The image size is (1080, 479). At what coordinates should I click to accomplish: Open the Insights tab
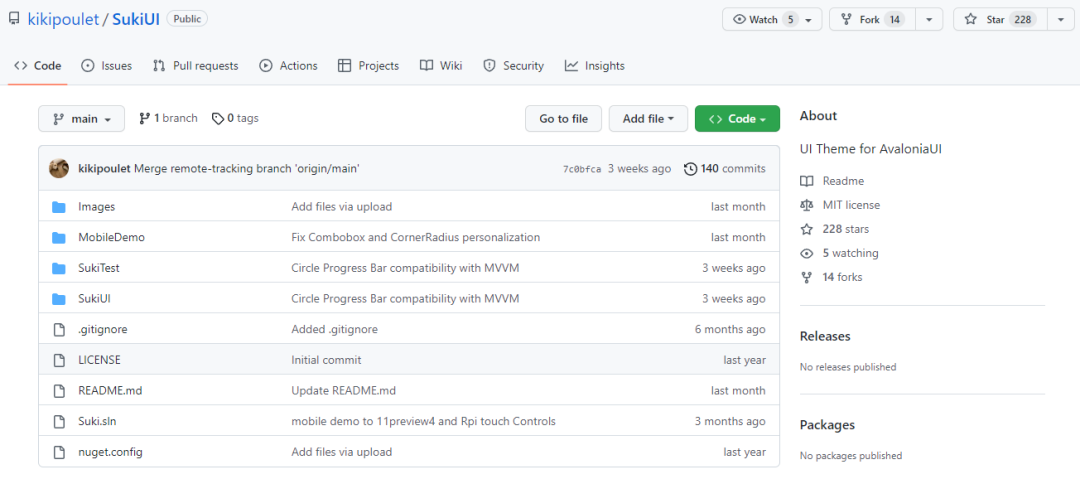pyautogui.click(x=594, y=66)
